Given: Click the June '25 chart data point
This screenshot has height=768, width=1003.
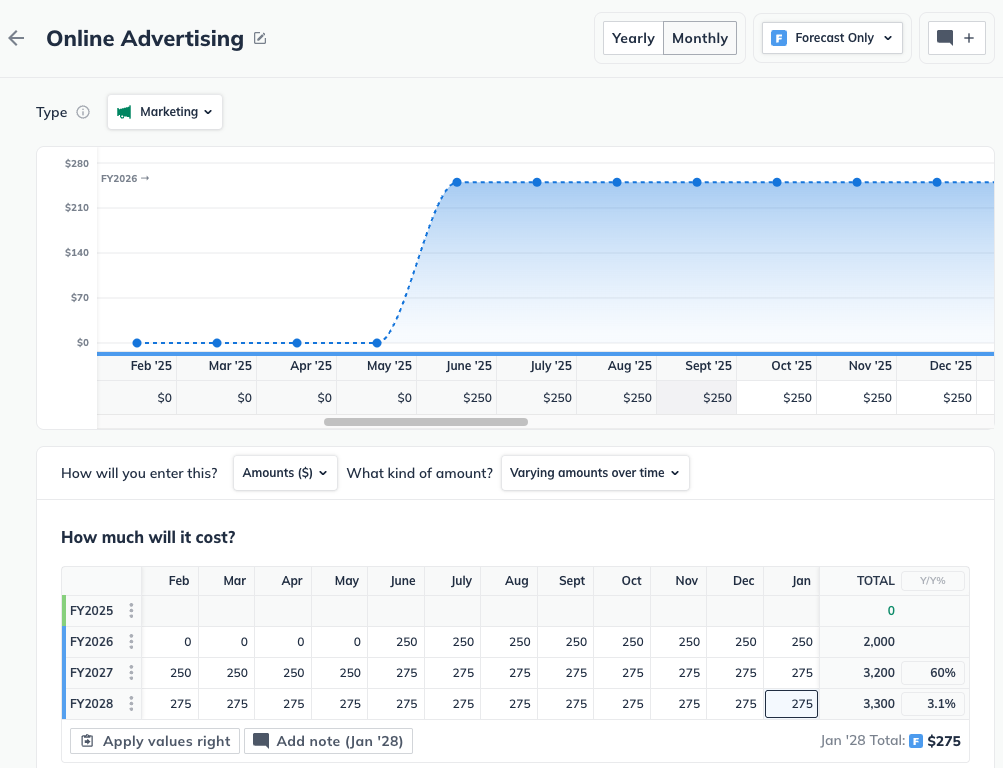Looking at the screenshot, I should tap(457, 182).
